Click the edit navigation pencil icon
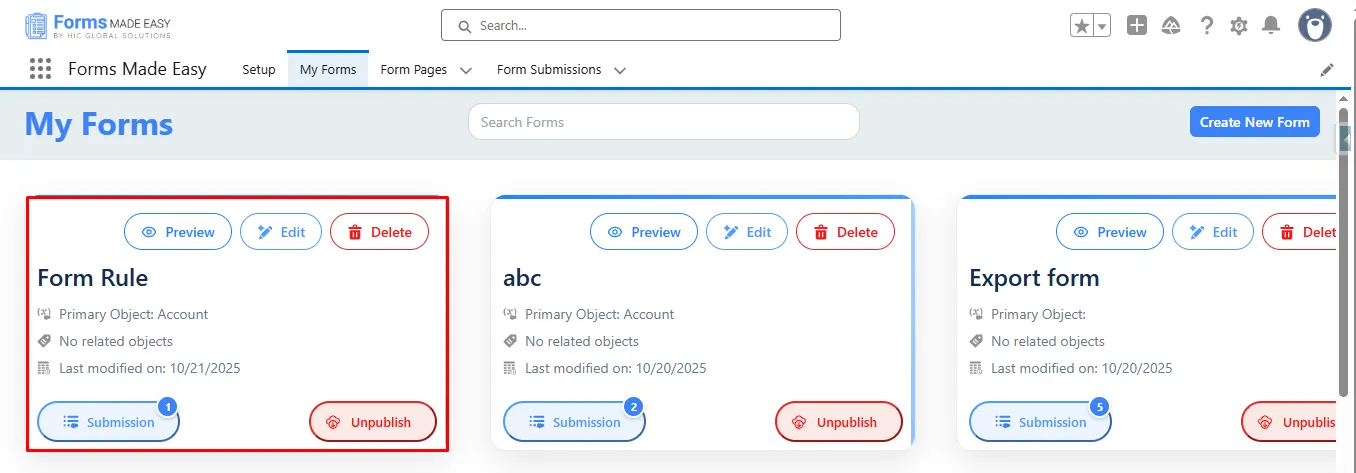The width and height of the screenshot is (1356, 473). pos(1327,70)
